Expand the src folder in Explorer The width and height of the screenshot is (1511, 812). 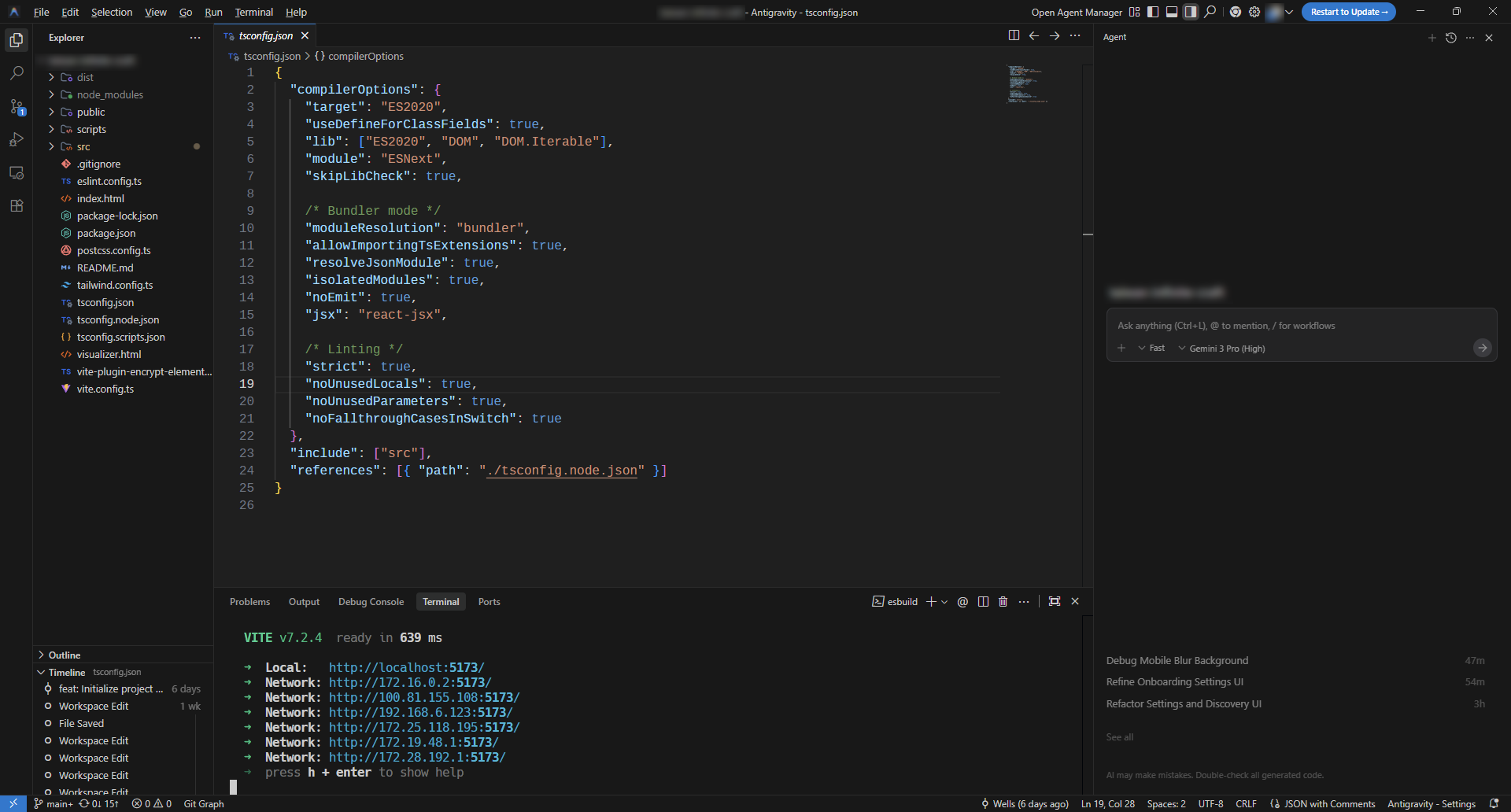83,147
